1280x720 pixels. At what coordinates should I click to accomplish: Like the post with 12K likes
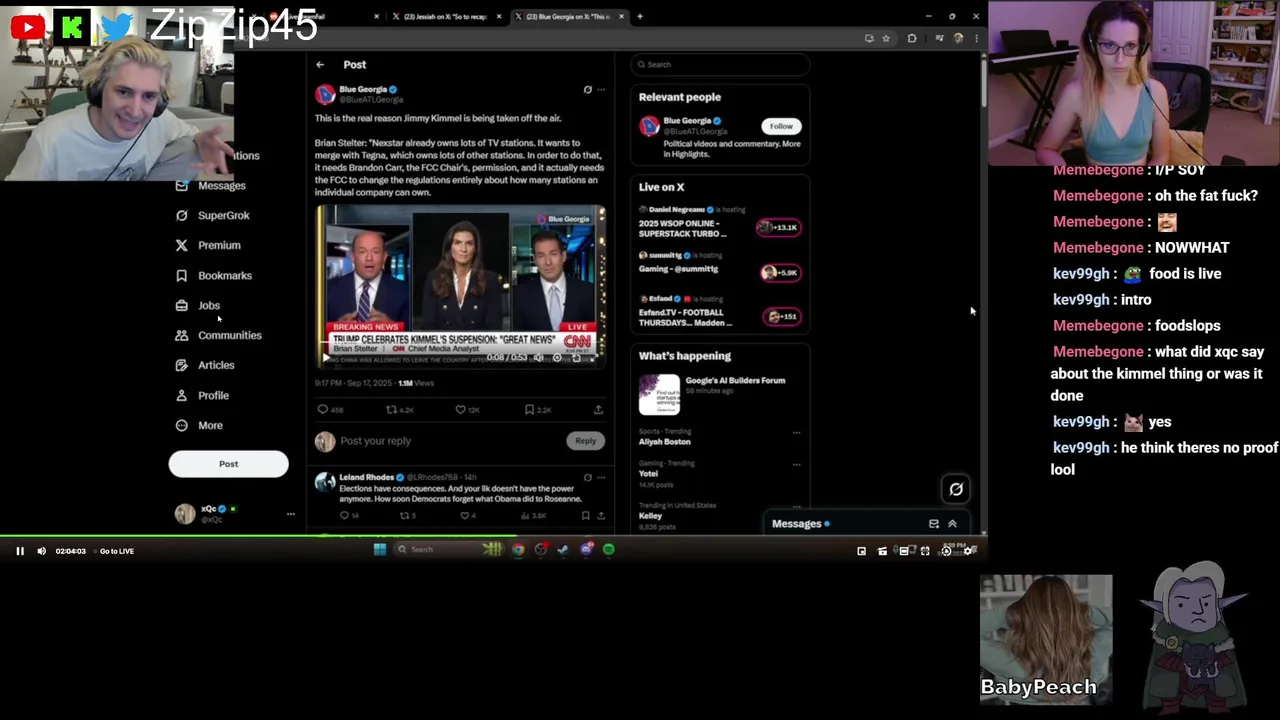click(x=460, y=409)
